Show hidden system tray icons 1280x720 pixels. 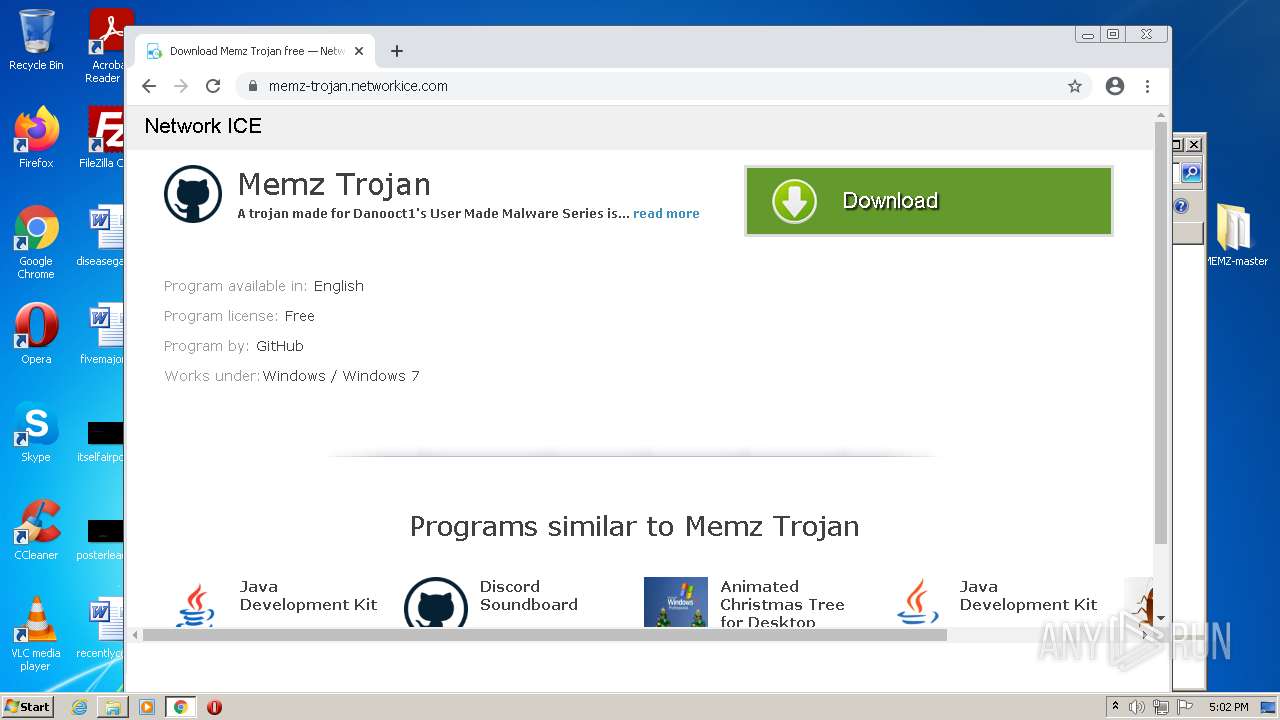pos(1115,706)
